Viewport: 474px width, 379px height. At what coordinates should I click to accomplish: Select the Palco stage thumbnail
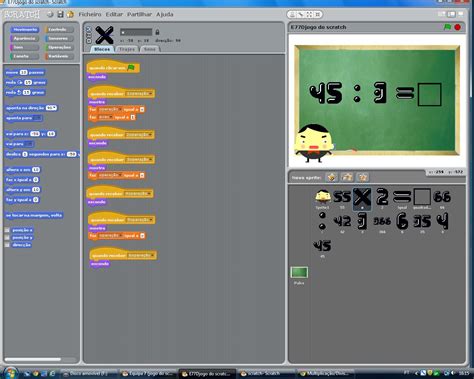[299, 275]
